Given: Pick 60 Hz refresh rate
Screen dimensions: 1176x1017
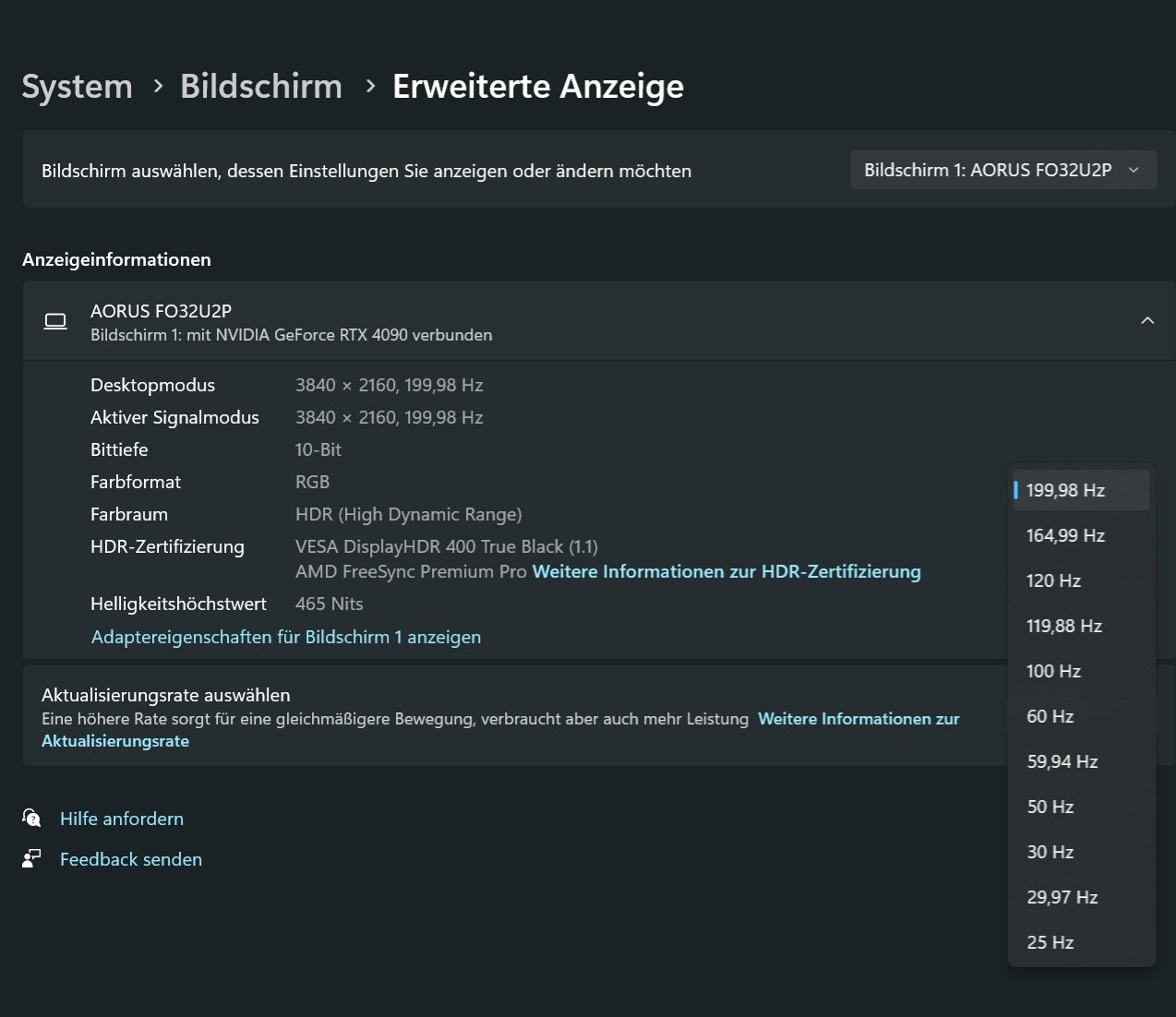Looking at the screenshot, I should point(1081,716).
